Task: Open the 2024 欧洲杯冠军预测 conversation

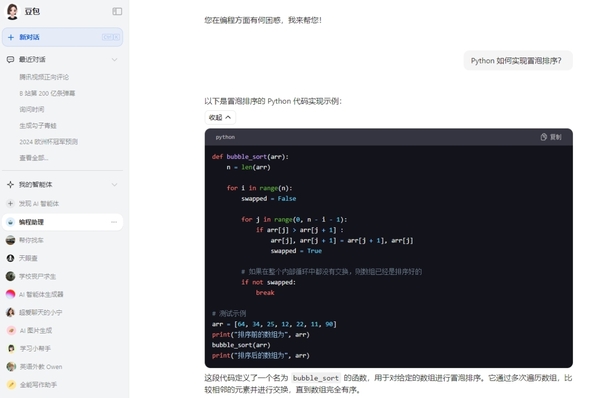Action: 49,142
